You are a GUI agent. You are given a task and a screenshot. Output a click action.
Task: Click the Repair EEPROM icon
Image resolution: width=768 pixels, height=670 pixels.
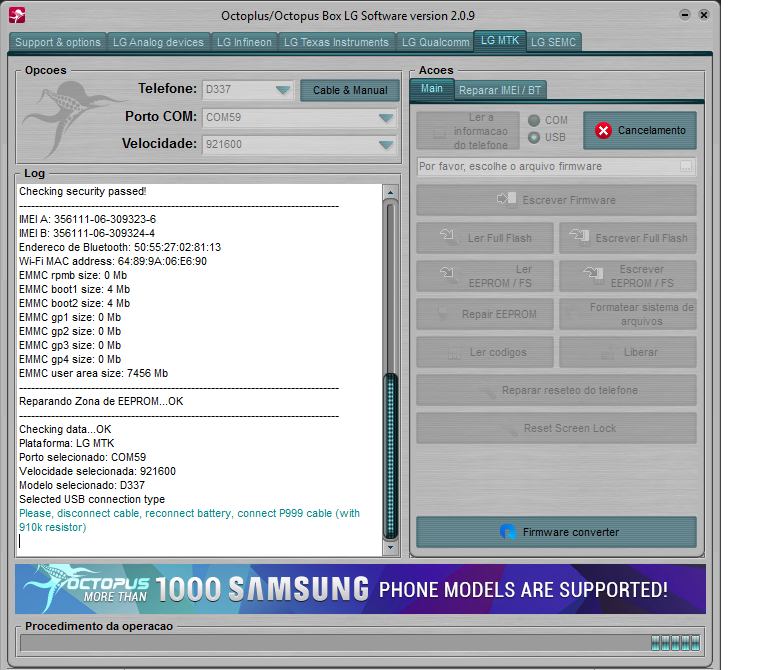[x=443, y=314]
